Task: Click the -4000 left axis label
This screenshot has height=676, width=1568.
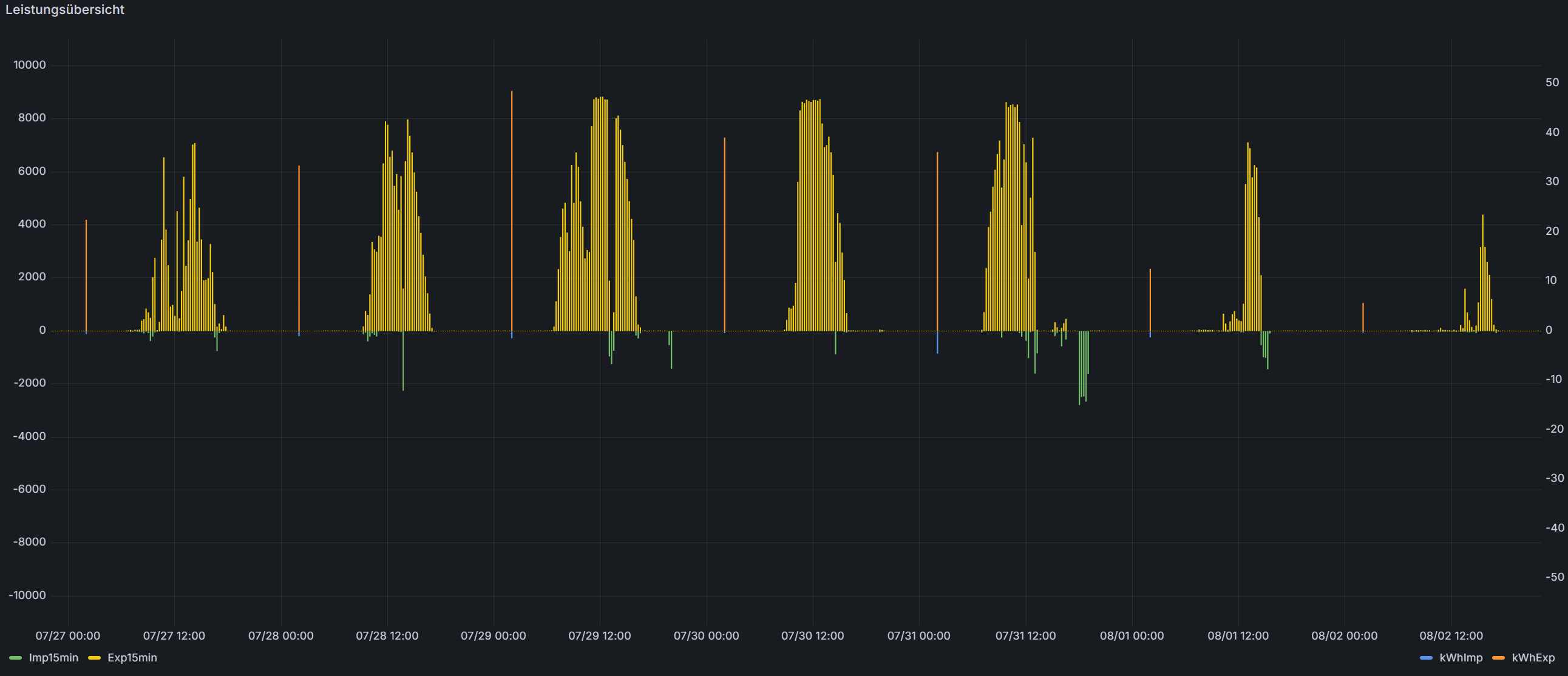Action: click(30, 436)
